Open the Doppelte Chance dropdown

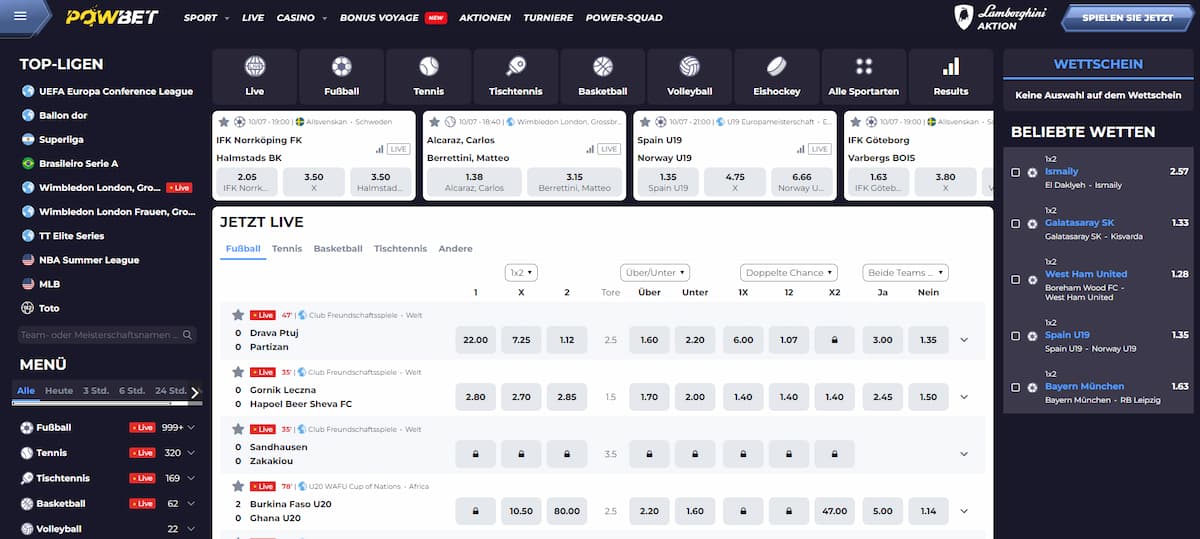[789, 272]
